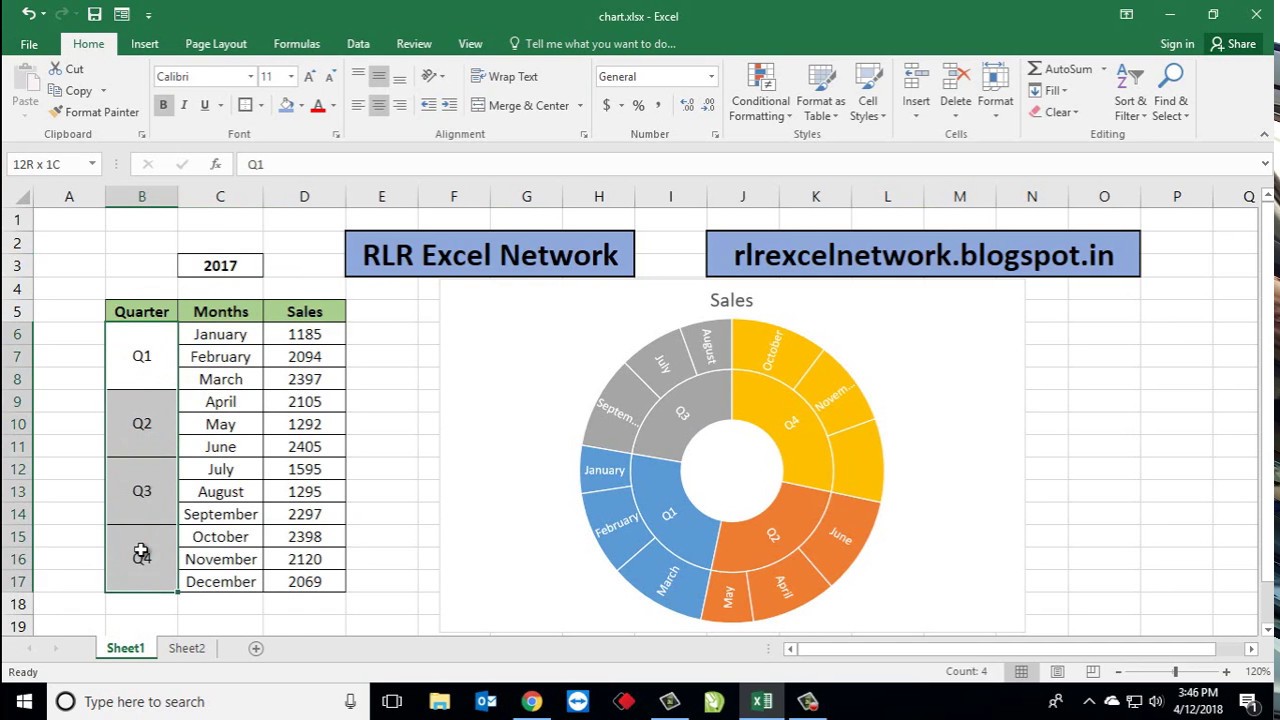Toggle Wrap Text
Screen dimensions: 1280x720
click(504, 77)
